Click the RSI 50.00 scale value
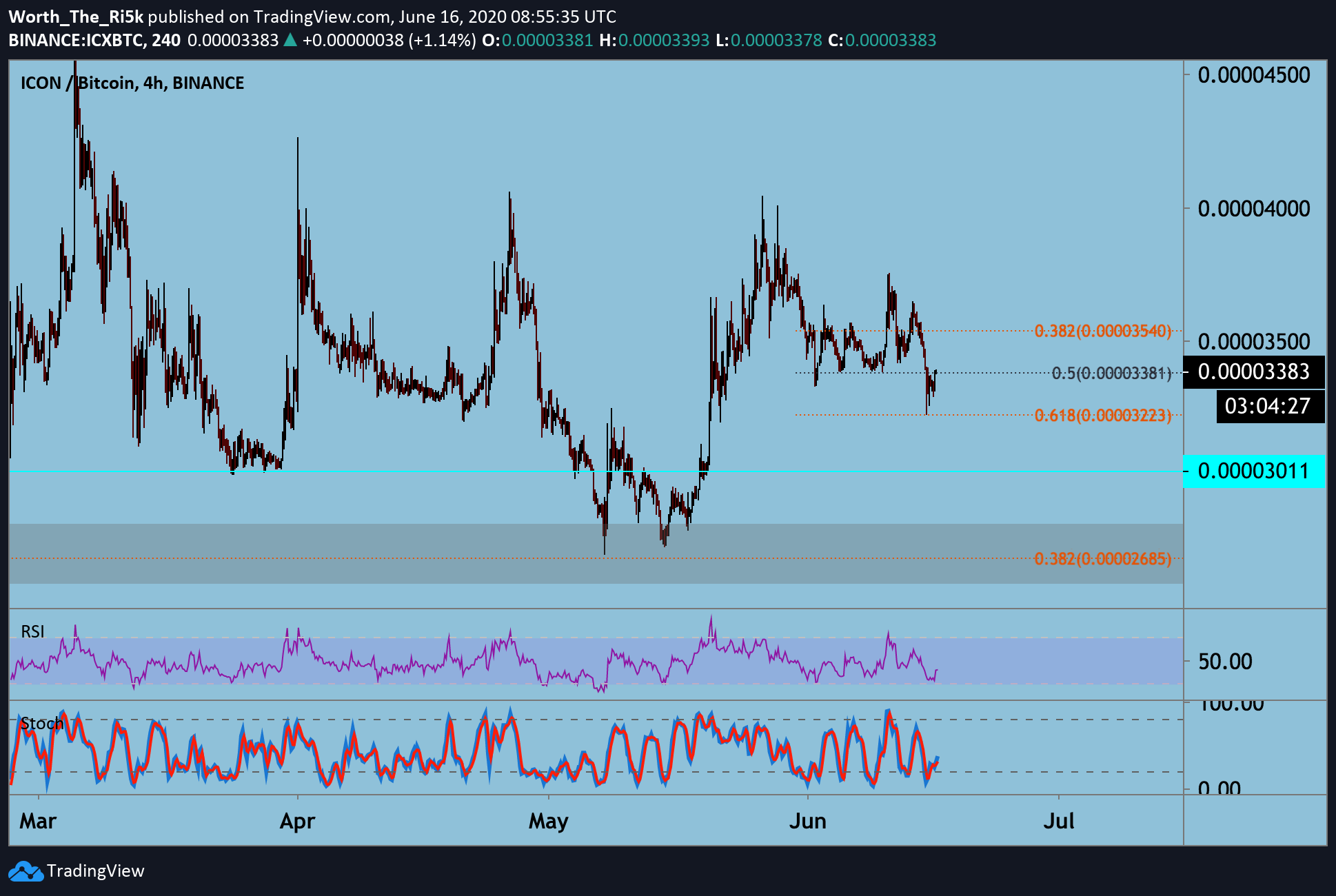The image size is (1336, 896). (1225, 662)
